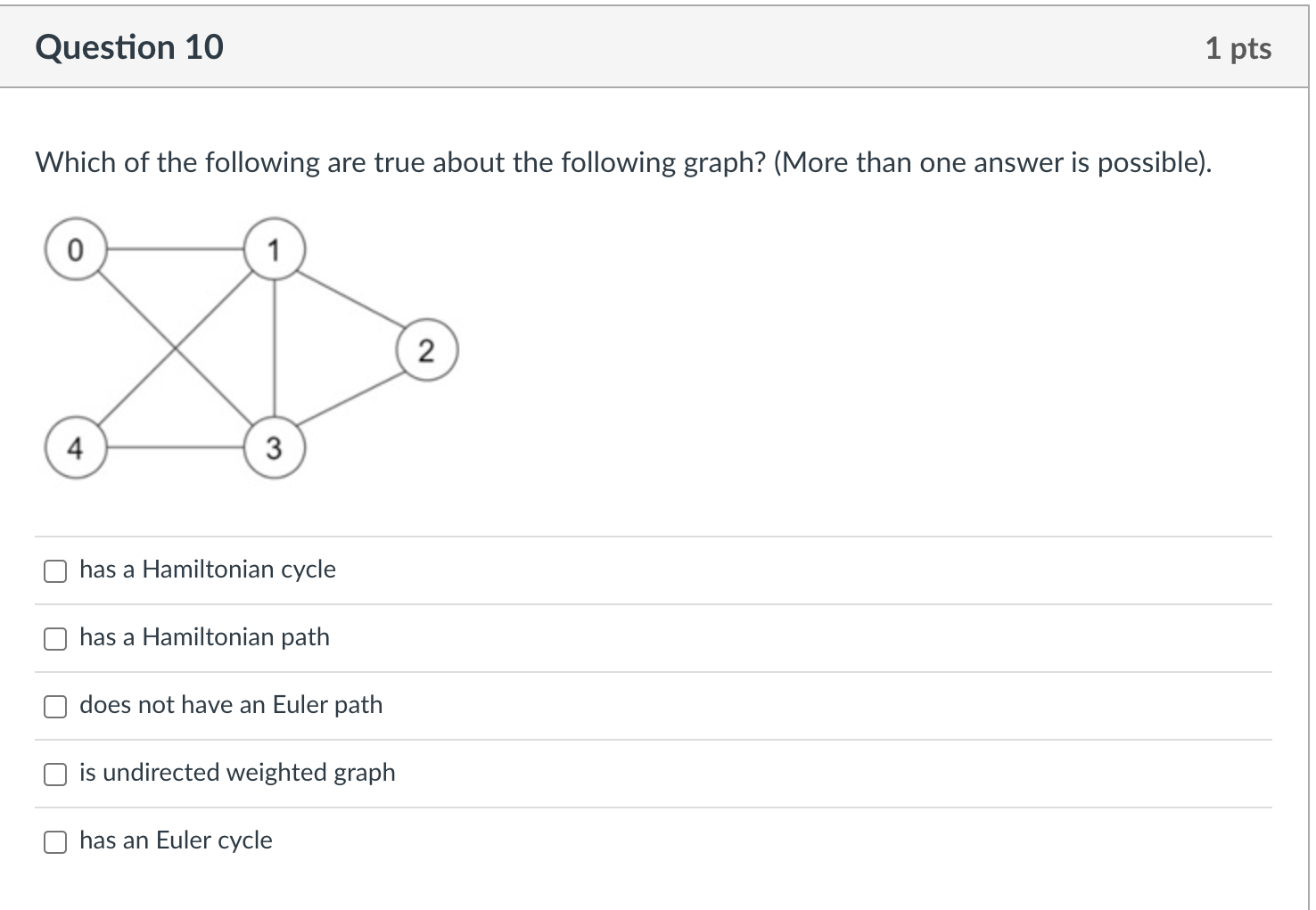The image size is (1316, 910).
Task: Click the 'is undirected weighted graph' label text
Action: coord(237,773)
